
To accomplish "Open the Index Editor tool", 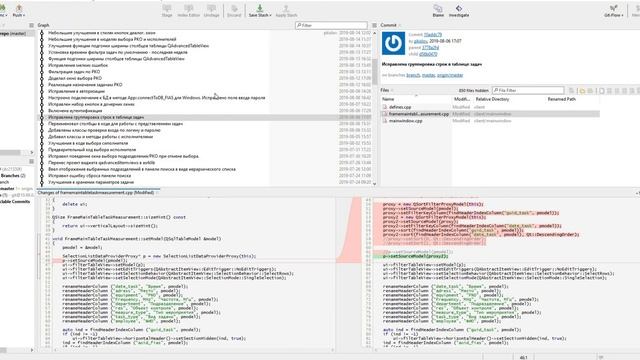I will (x=189, y=11).
